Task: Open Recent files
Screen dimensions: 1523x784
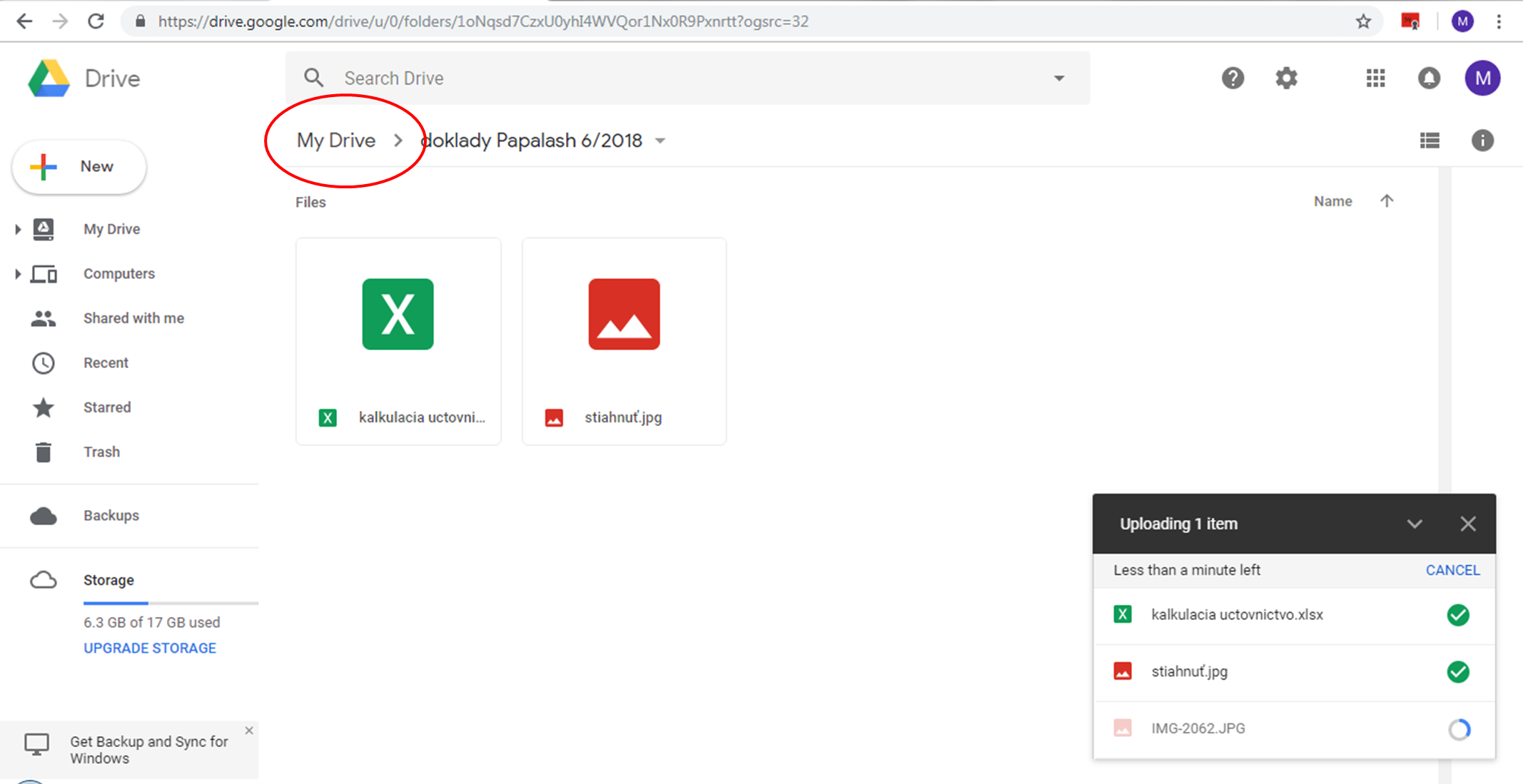Action: (106, 363)
